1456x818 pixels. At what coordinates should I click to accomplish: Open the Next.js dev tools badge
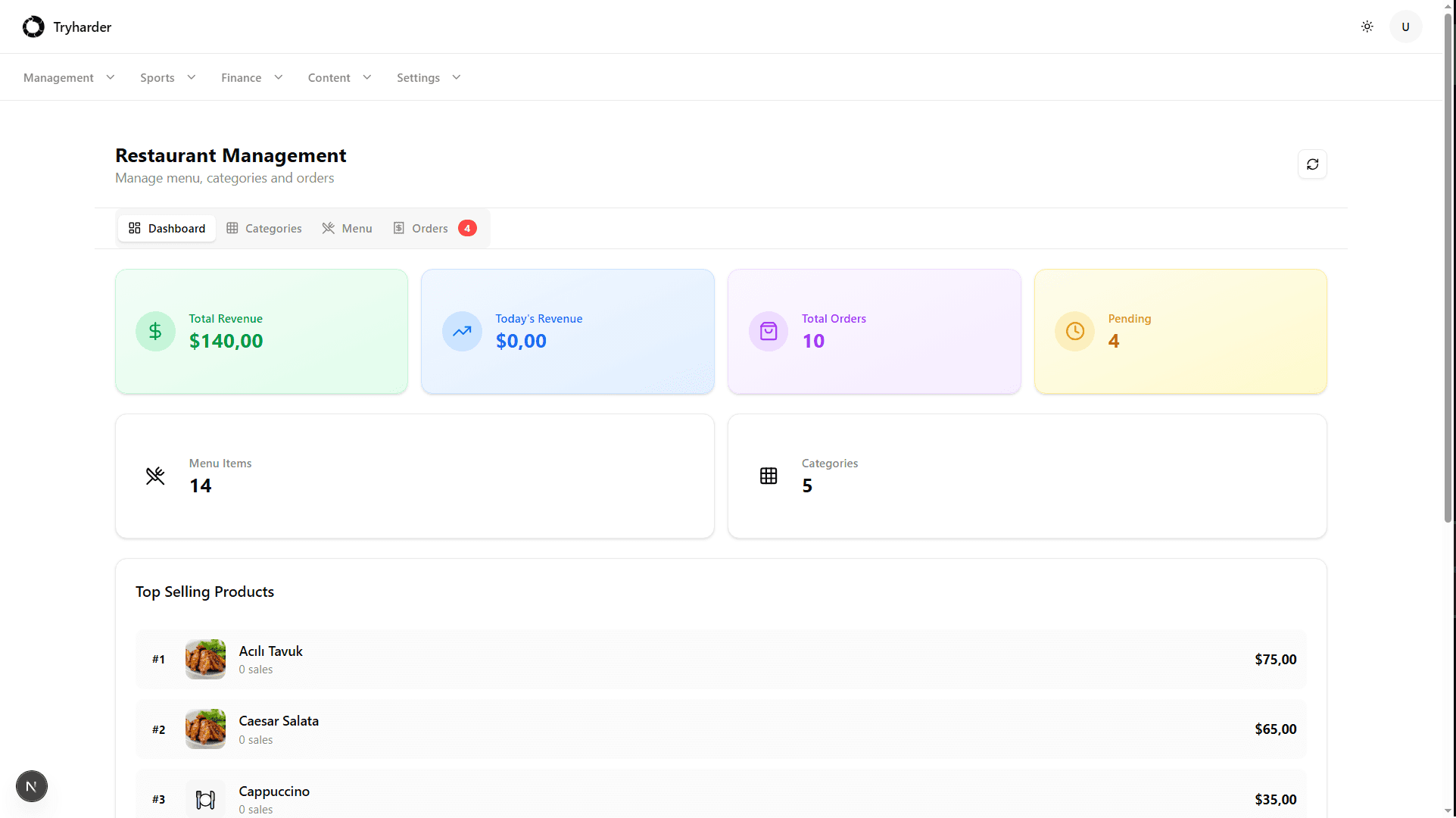[x=31, y=786]
